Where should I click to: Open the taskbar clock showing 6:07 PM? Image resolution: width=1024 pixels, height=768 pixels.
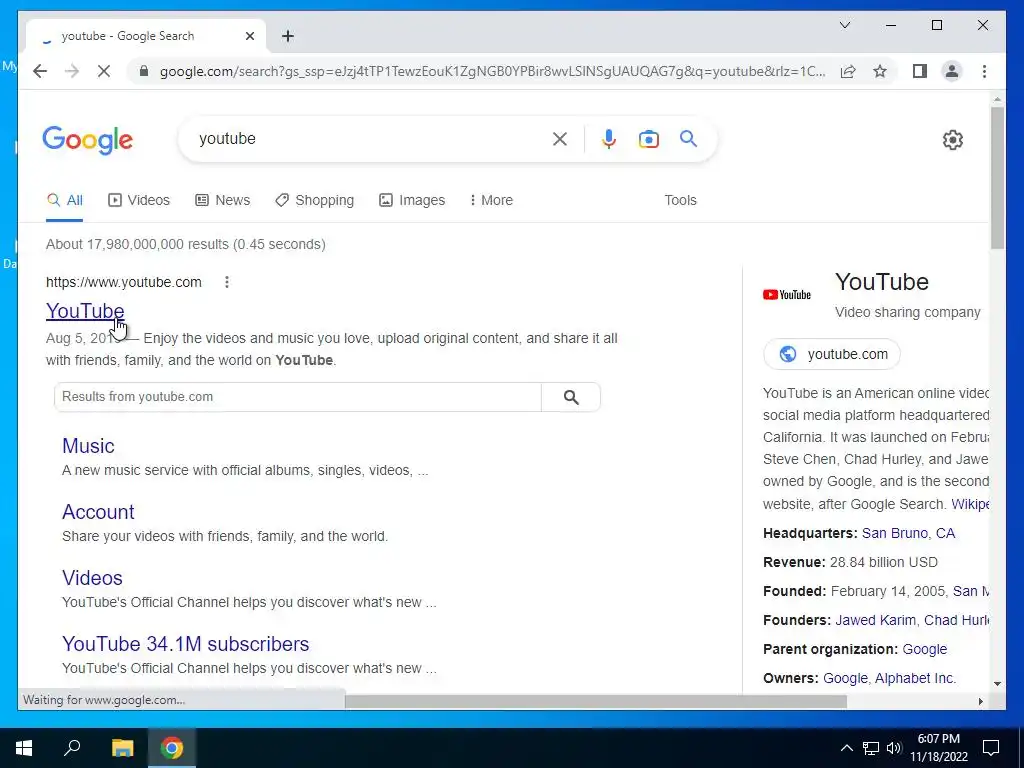point(938,748)
